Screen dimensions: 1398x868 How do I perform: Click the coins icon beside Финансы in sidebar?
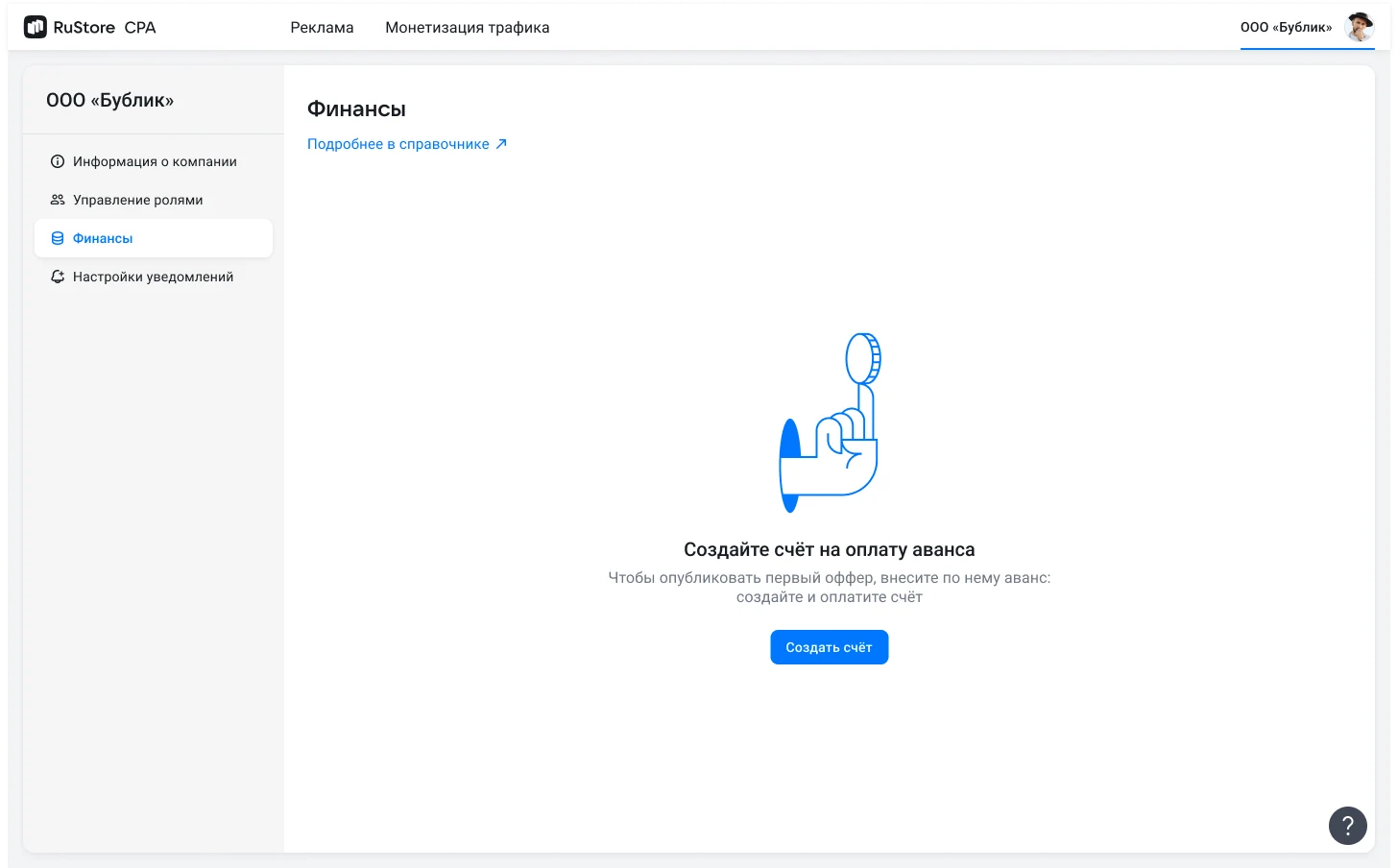58,238
